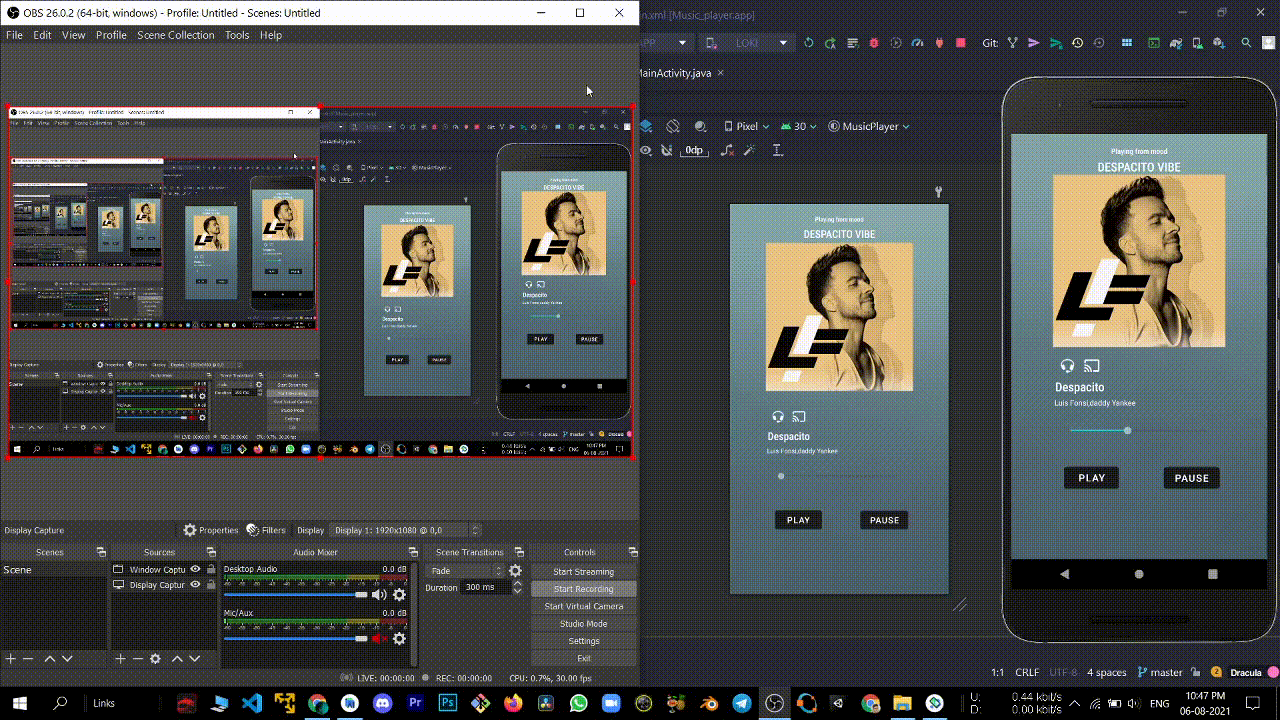Remove the scene with minus icon

coord(28,659)
